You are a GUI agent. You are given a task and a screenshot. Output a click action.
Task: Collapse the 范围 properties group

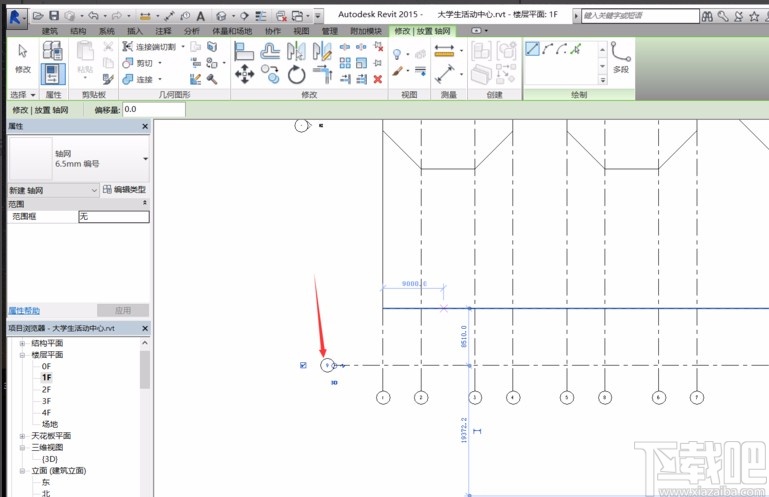click(145, 203)
